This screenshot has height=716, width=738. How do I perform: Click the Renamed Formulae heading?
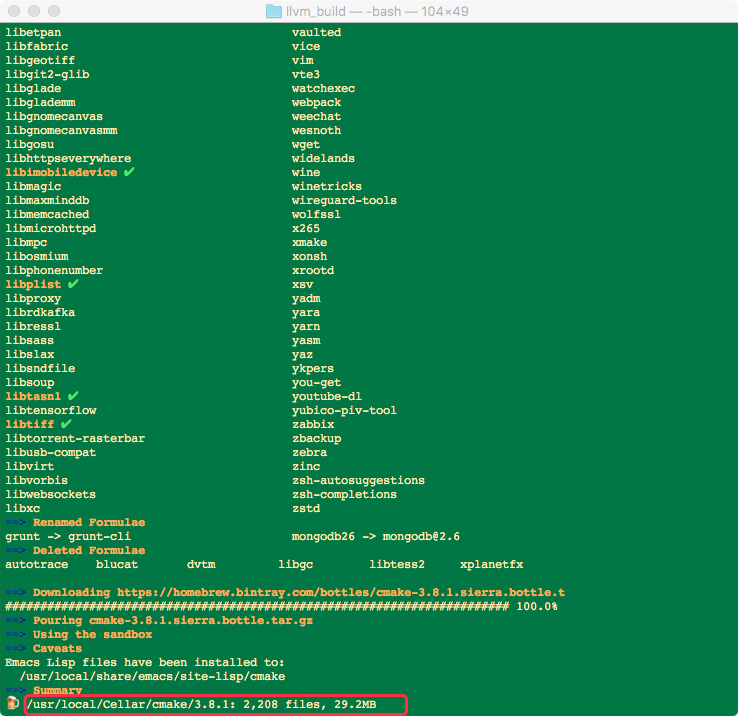(x=89, y=523)
